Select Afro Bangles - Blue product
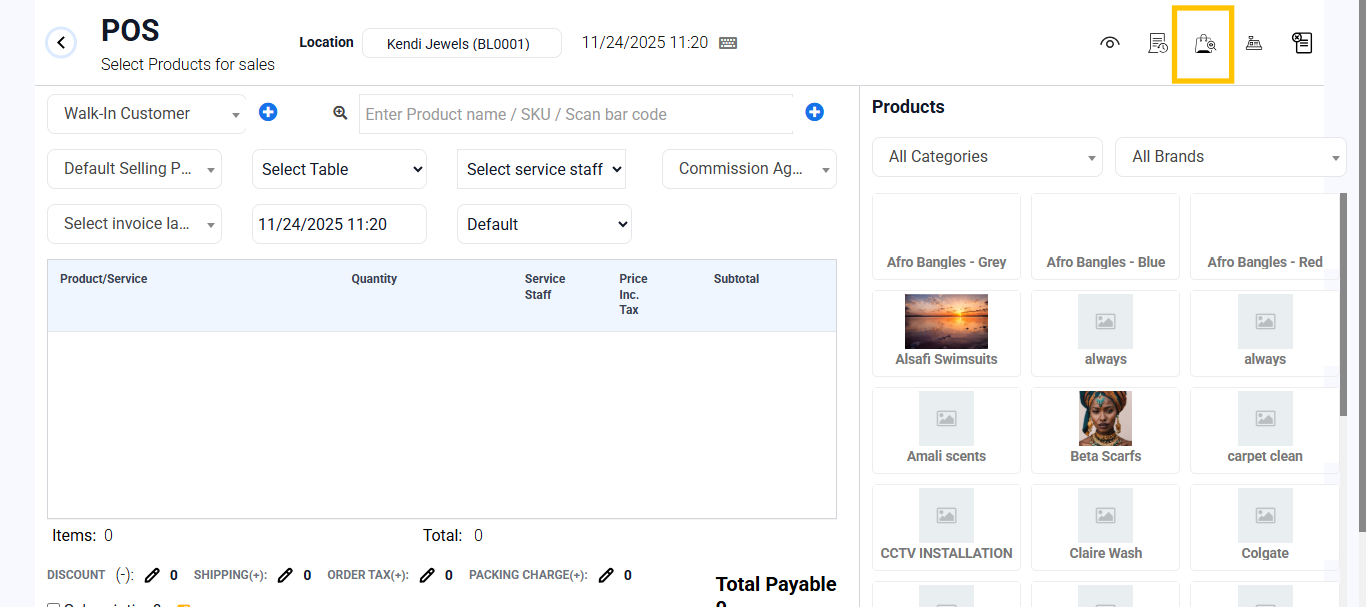This screenshot has height=607, width=1366. pyautogui.click(x=1105, y=237)
